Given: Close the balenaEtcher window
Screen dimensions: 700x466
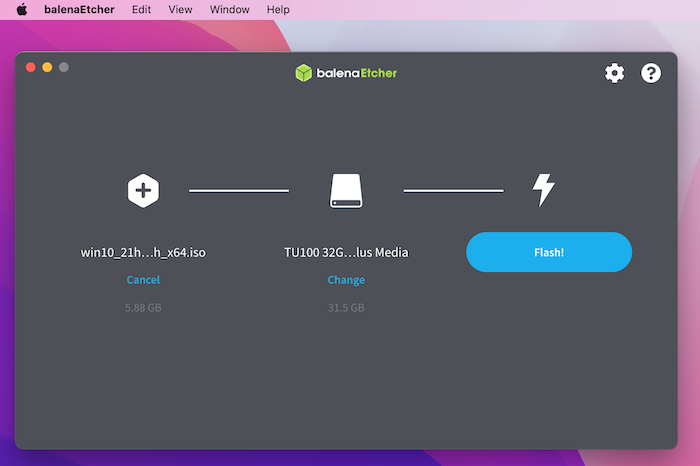Looking at the screenshot, I should tap(31, 67).
